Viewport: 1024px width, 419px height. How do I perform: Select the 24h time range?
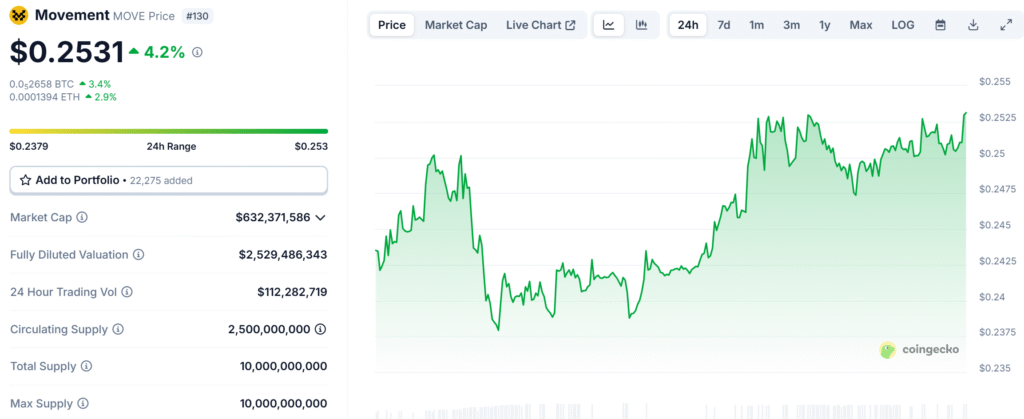[688, 25]
